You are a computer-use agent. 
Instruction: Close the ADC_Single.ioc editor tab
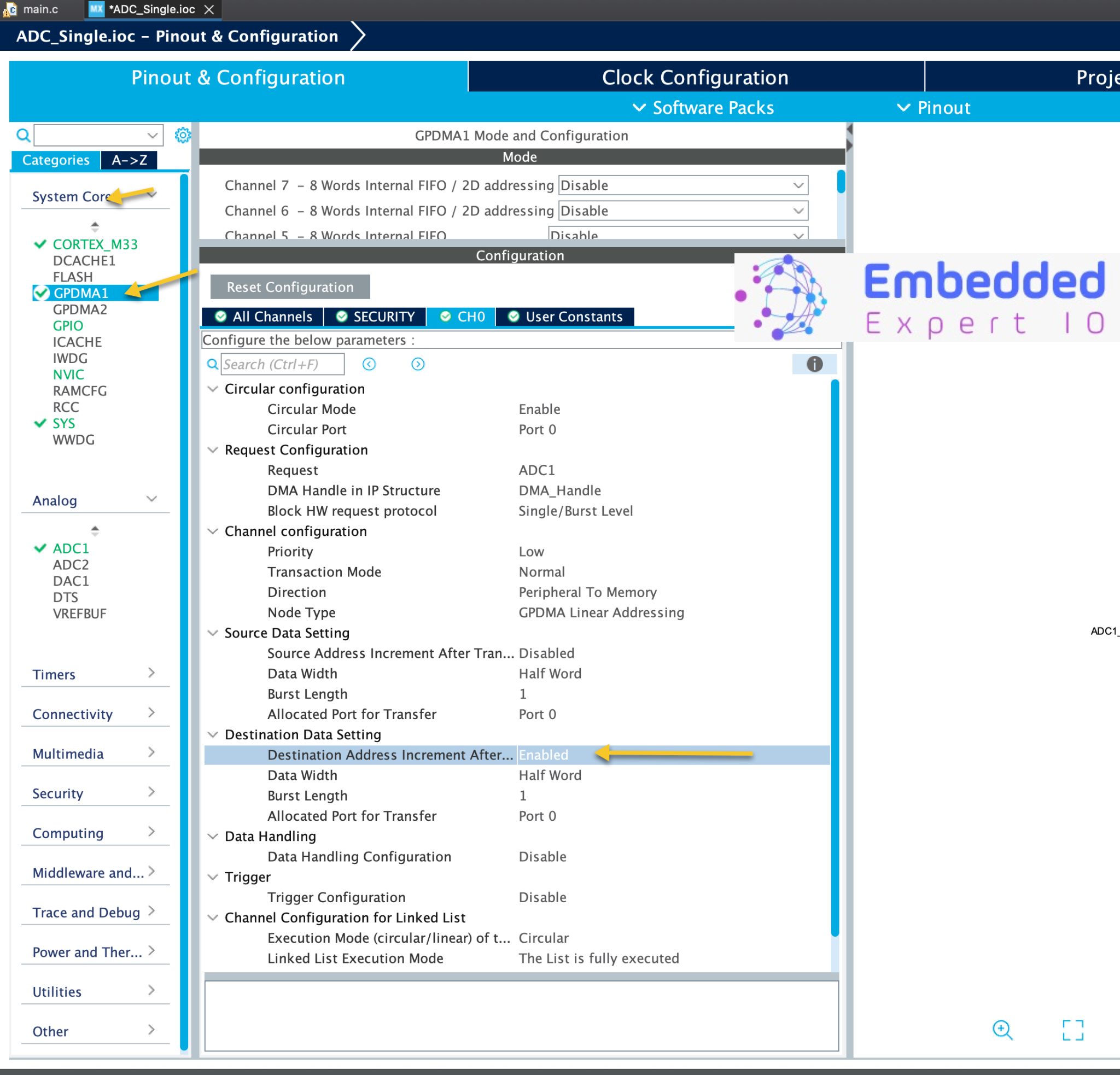[209, 10]
